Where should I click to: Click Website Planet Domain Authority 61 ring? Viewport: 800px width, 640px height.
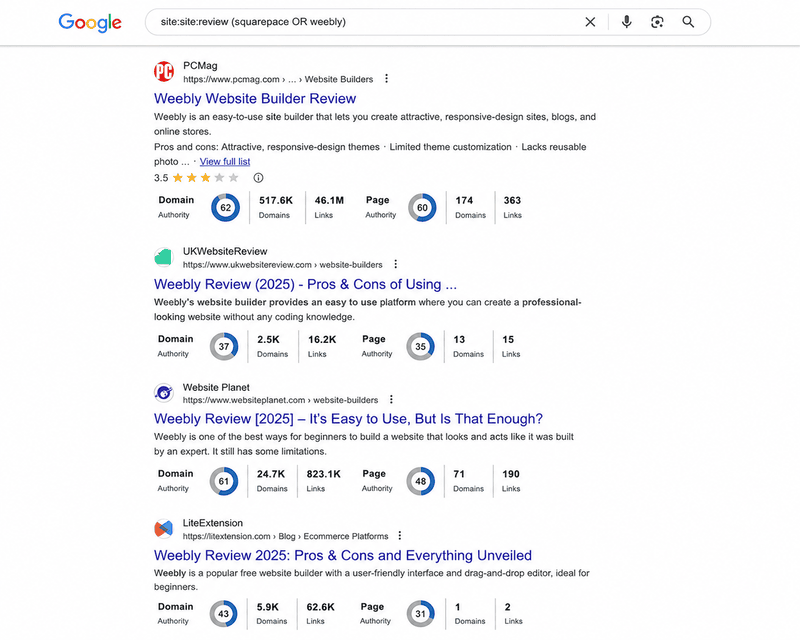pyautogui.click(x=224, y=481)
